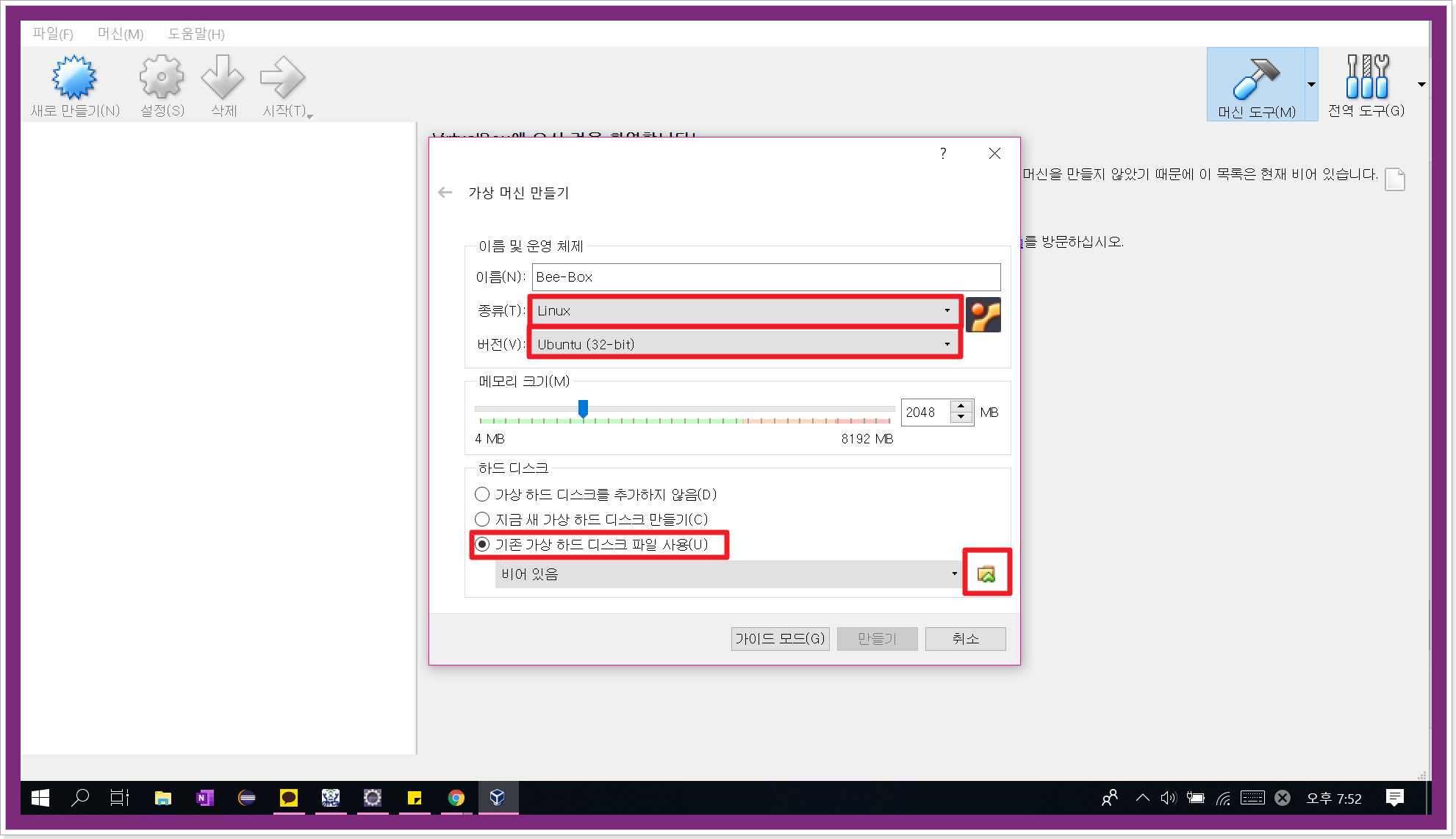
Task: Click the taskbar clock 오후 7:52
Action: click(x=1334, y=799)
